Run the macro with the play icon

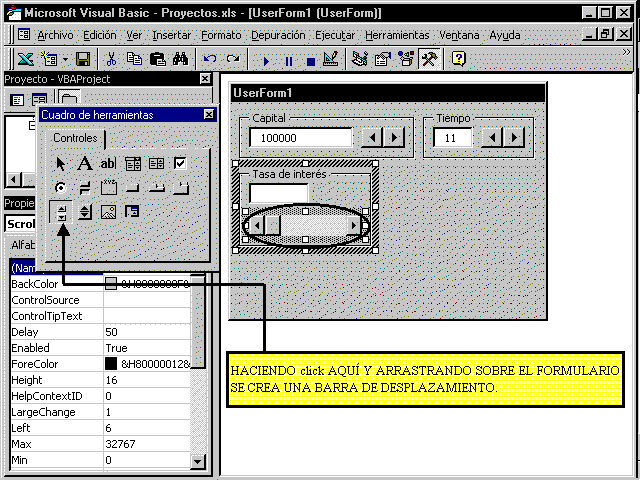pyautogui.click(x=266, y=61)
